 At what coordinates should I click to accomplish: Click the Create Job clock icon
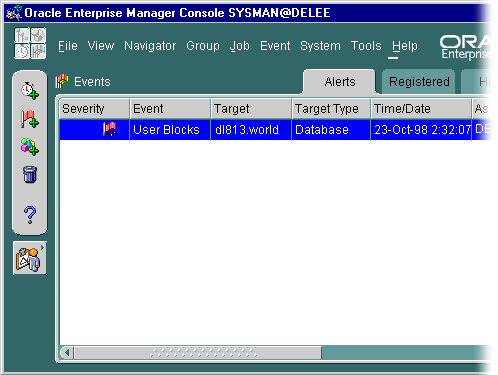(30, 90)
